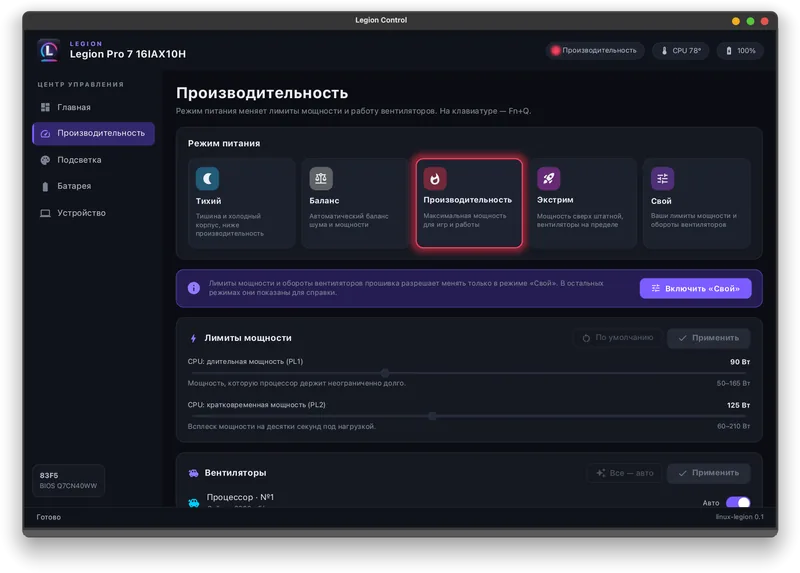This screenshot has height=573, width=800.
Task: Click the fan icon beside Процессор · №1
Action: click(x=193, y=503)
